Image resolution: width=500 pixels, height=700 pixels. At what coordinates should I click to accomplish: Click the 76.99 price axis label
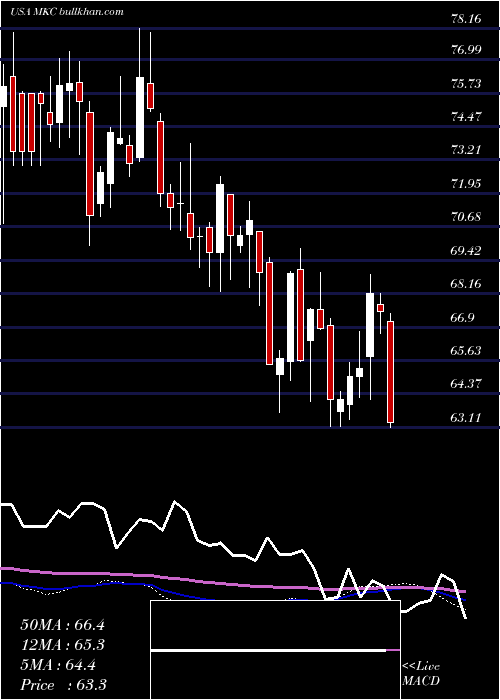(467, 50)
